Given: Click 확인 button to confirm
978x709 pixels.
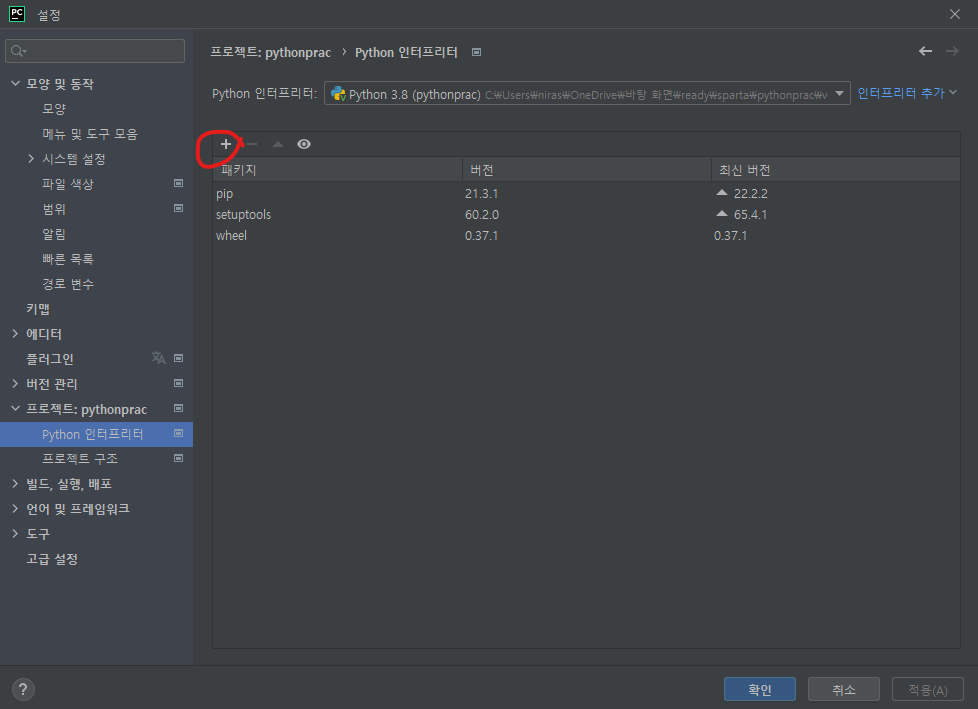Looking at the screenshot, I should point(760,689).
